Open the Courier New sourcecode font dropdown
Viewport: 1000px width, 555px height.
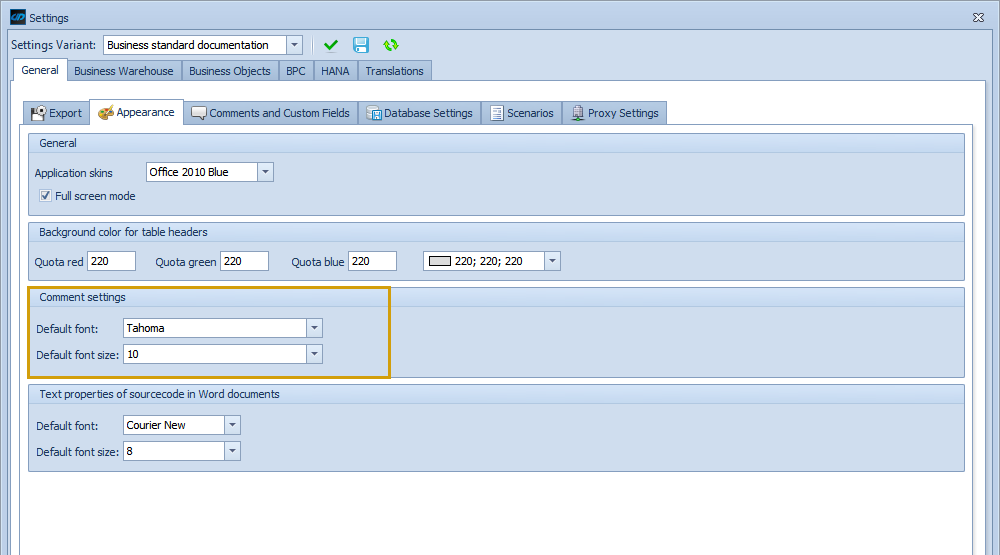tap(232, 425)
